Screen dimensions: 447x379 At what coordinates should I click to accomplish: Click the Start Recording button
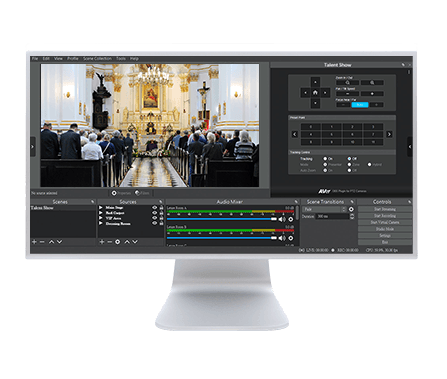(385, 216)
